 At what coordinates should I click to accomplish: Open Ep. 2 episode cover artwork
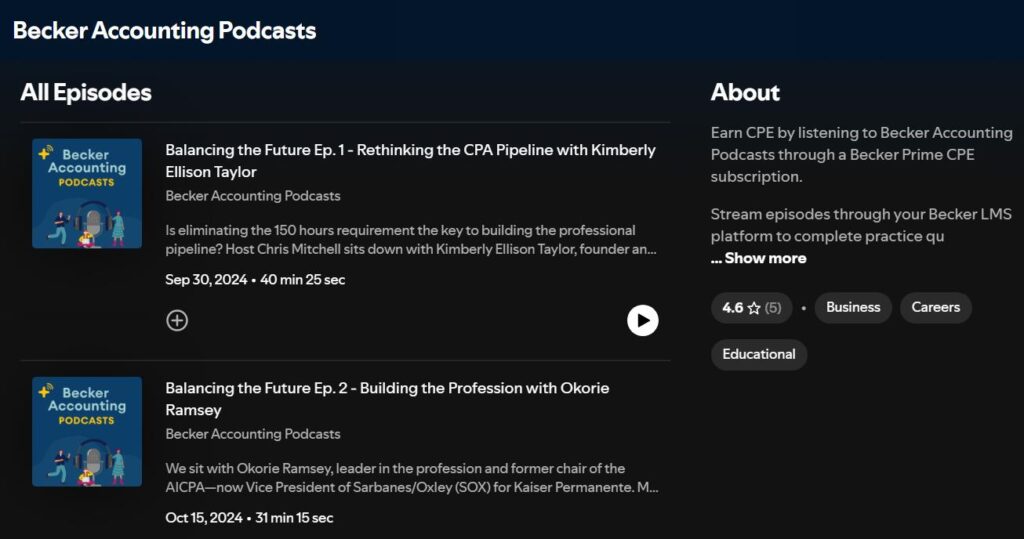[x=87, y=431]
